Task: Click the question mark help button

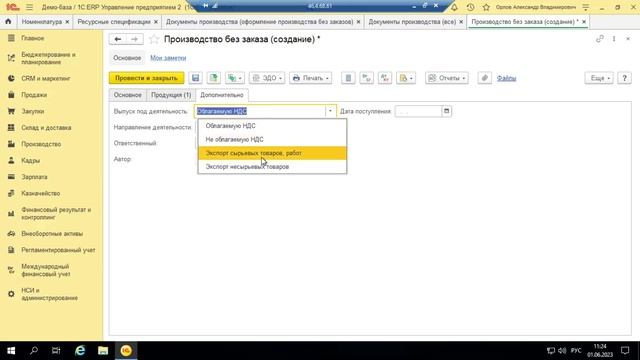Action: tap(624, 78)
